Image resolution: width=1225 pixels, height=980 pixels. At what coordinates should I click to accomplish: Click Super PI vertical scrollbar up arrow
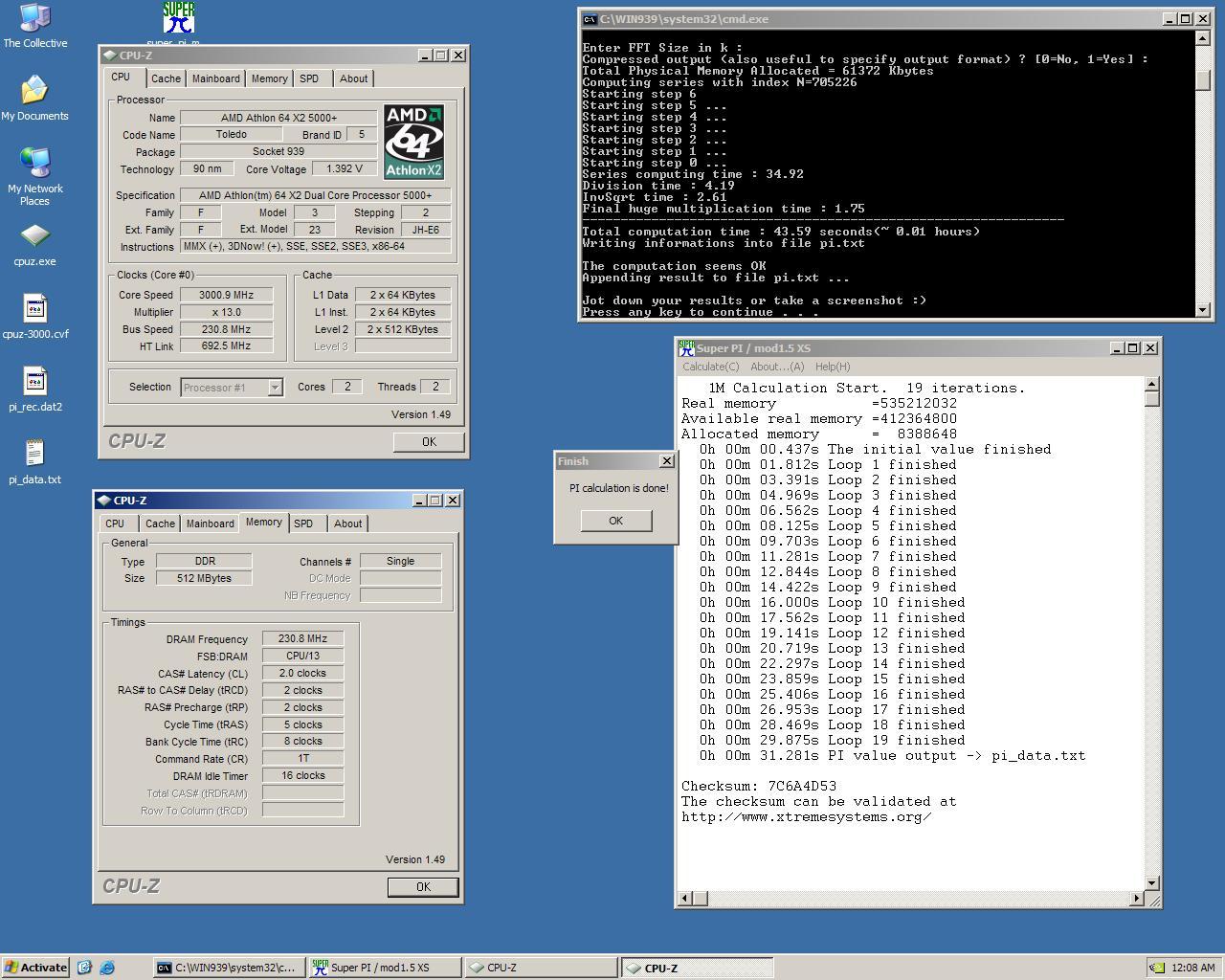point(1152,384)
